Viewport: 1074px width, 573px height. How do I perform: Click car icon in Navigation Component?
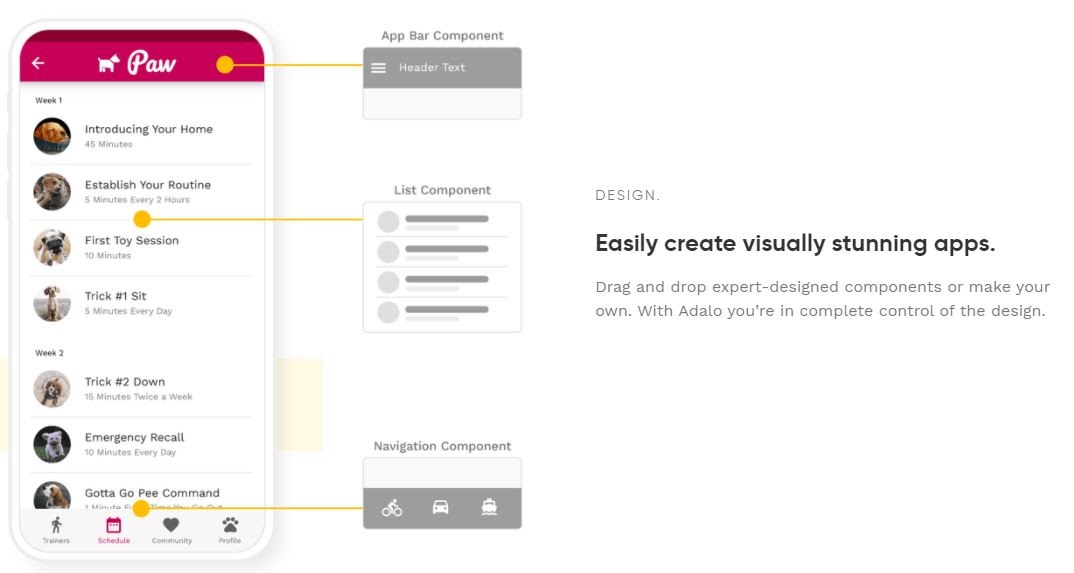click(x=440, y=507)
